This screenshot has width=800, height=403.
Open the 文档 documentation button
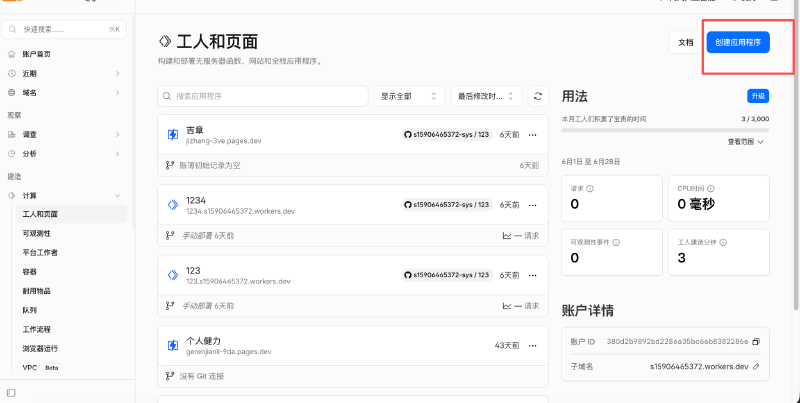click(685, 42)
